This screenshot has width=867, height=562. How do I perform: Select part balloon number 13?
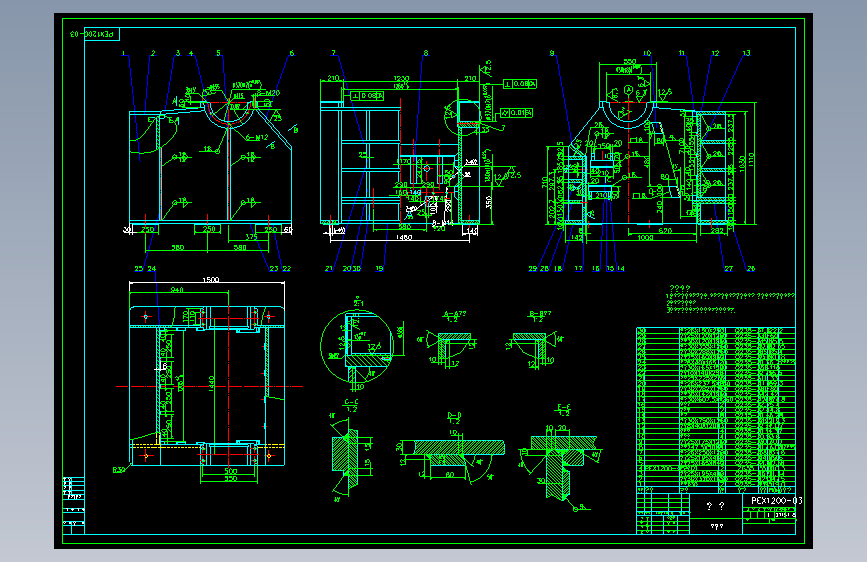(746, 54)
